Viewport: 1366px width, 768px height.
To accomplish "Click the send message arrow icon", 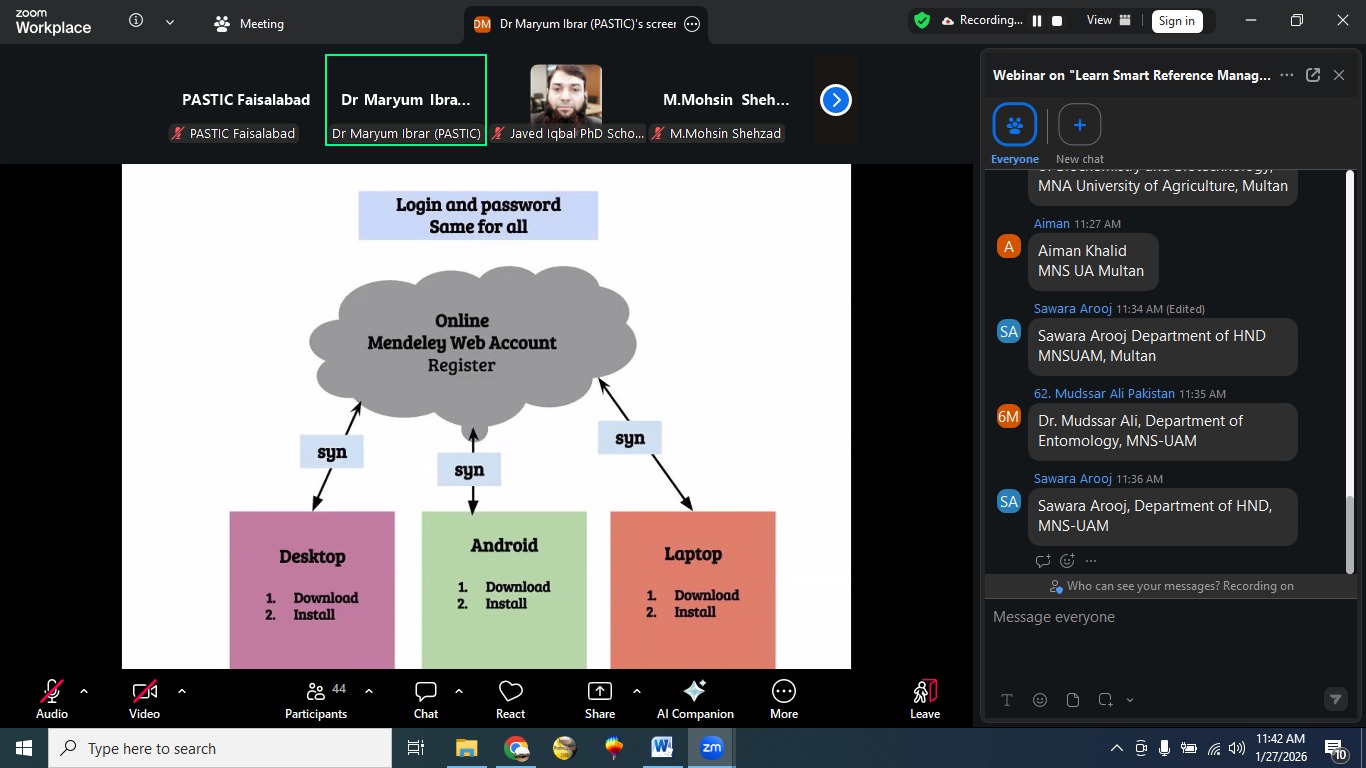I will coord(1335,700).
